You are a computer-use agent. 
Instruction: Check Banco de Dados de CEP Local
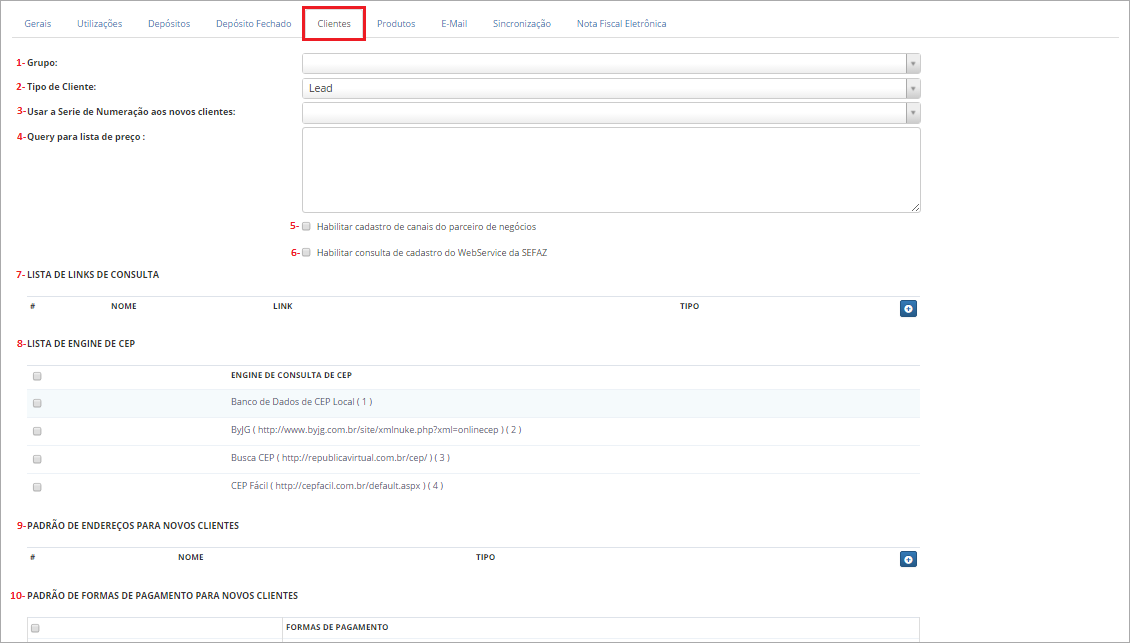37,403
